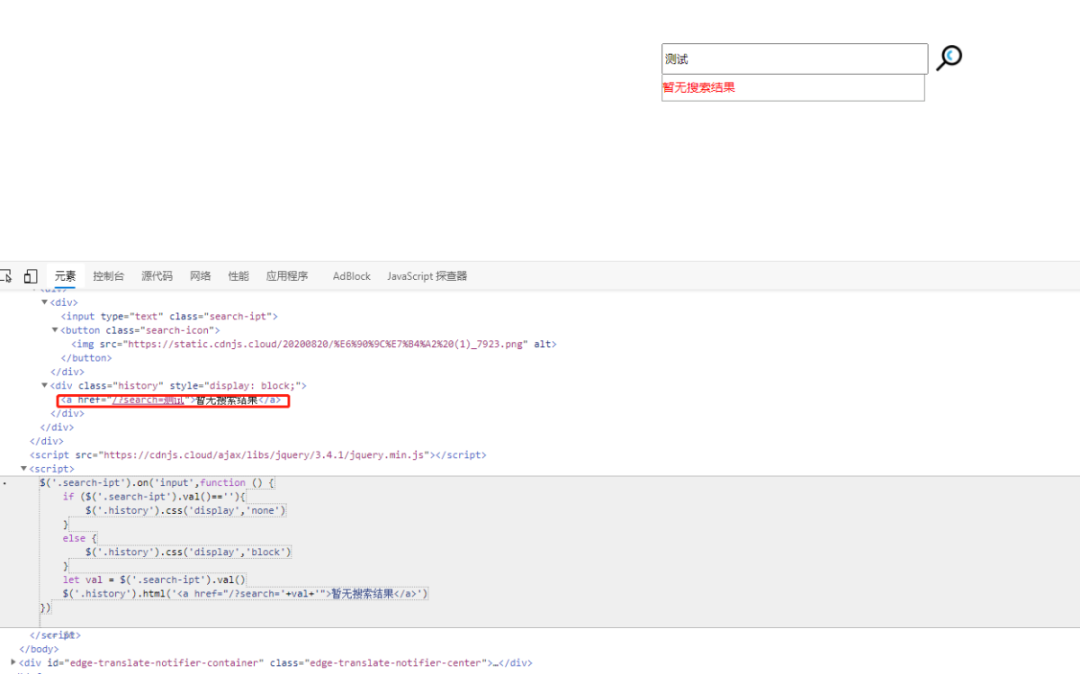The height and width of the screenshot is (674, 1080).
Task: Open the JavaScript 探查器 tab
Action: 427,276
